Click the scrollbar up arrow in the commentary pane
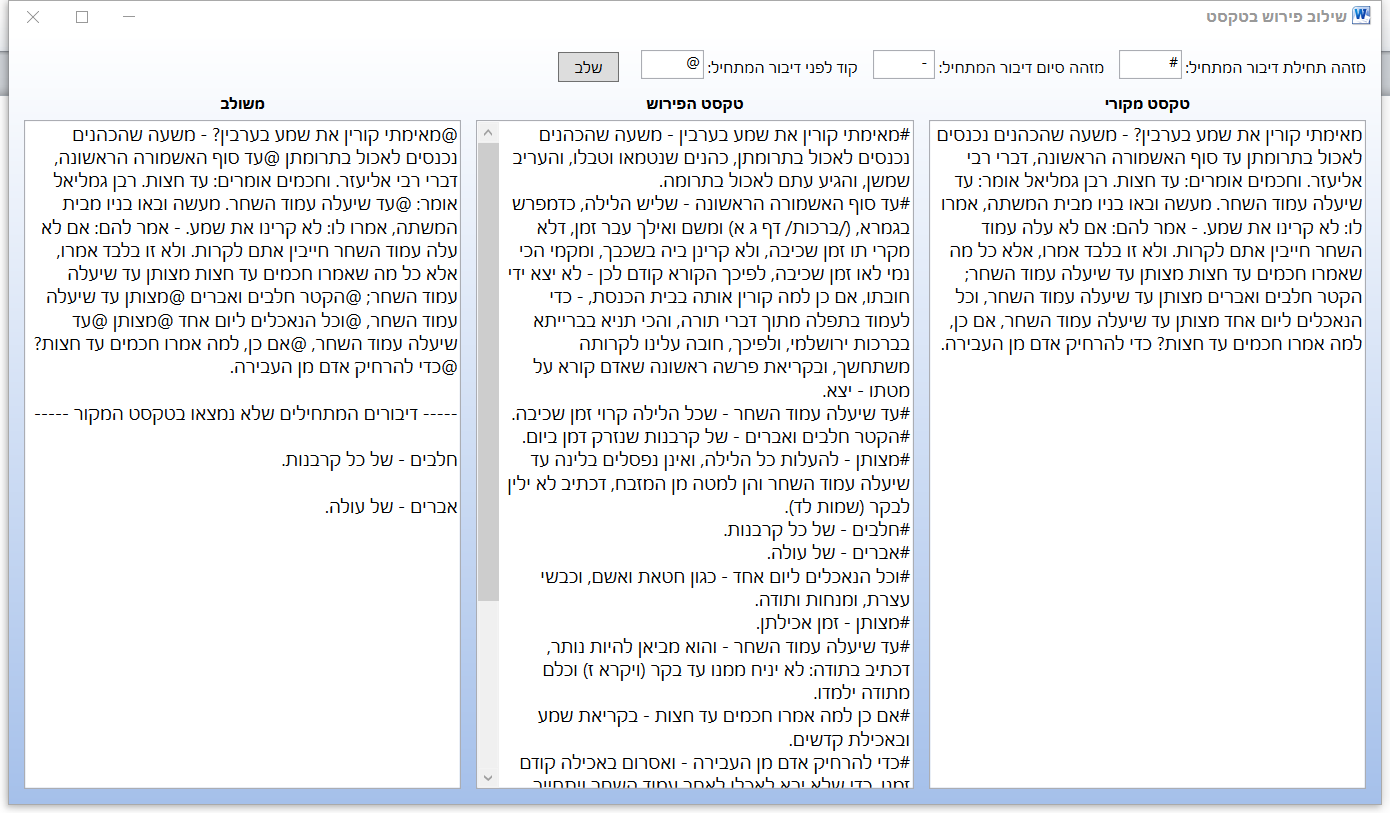Viewport: 1390px width, 813px height. click(x=489, y=130)
